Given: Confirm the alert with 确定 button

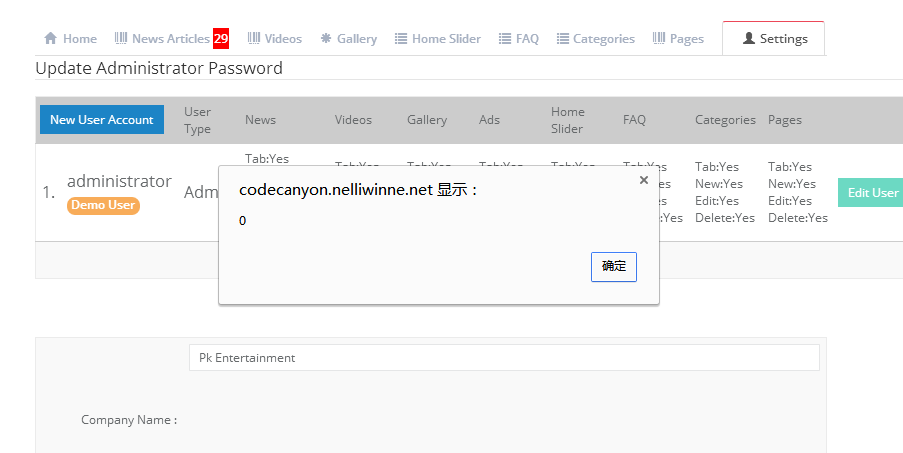Looking at the screenshot, I should click(x=614, y=267).
